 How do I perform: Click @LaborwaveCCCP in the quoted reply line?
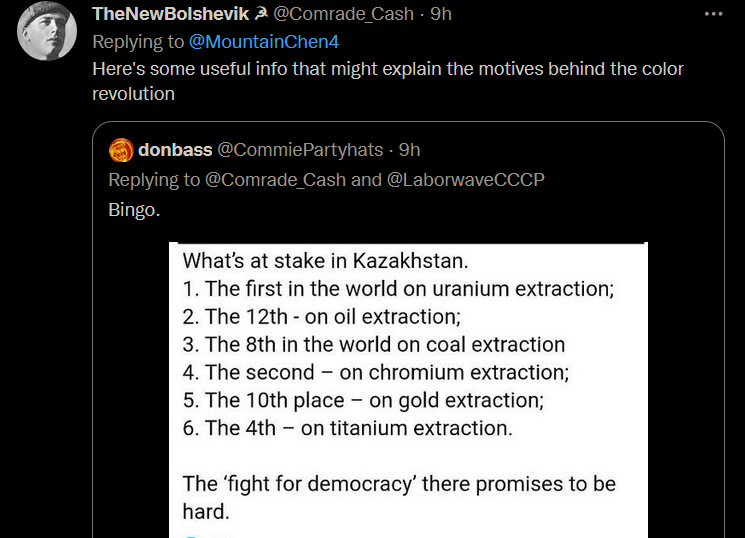[467, 180]
